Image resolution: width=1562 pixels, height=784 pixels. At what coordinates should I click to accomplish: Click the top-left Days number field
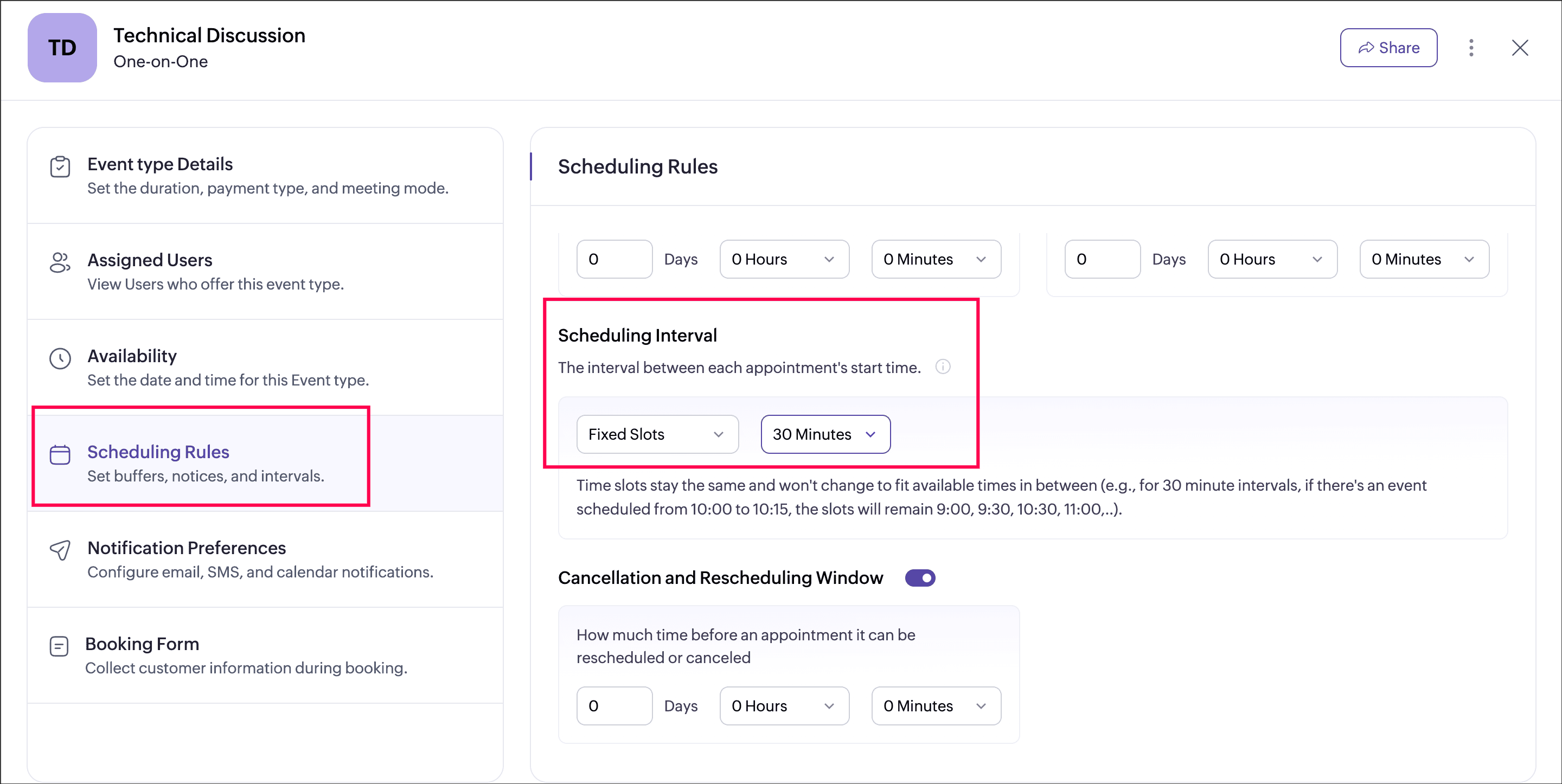[614, 260]
